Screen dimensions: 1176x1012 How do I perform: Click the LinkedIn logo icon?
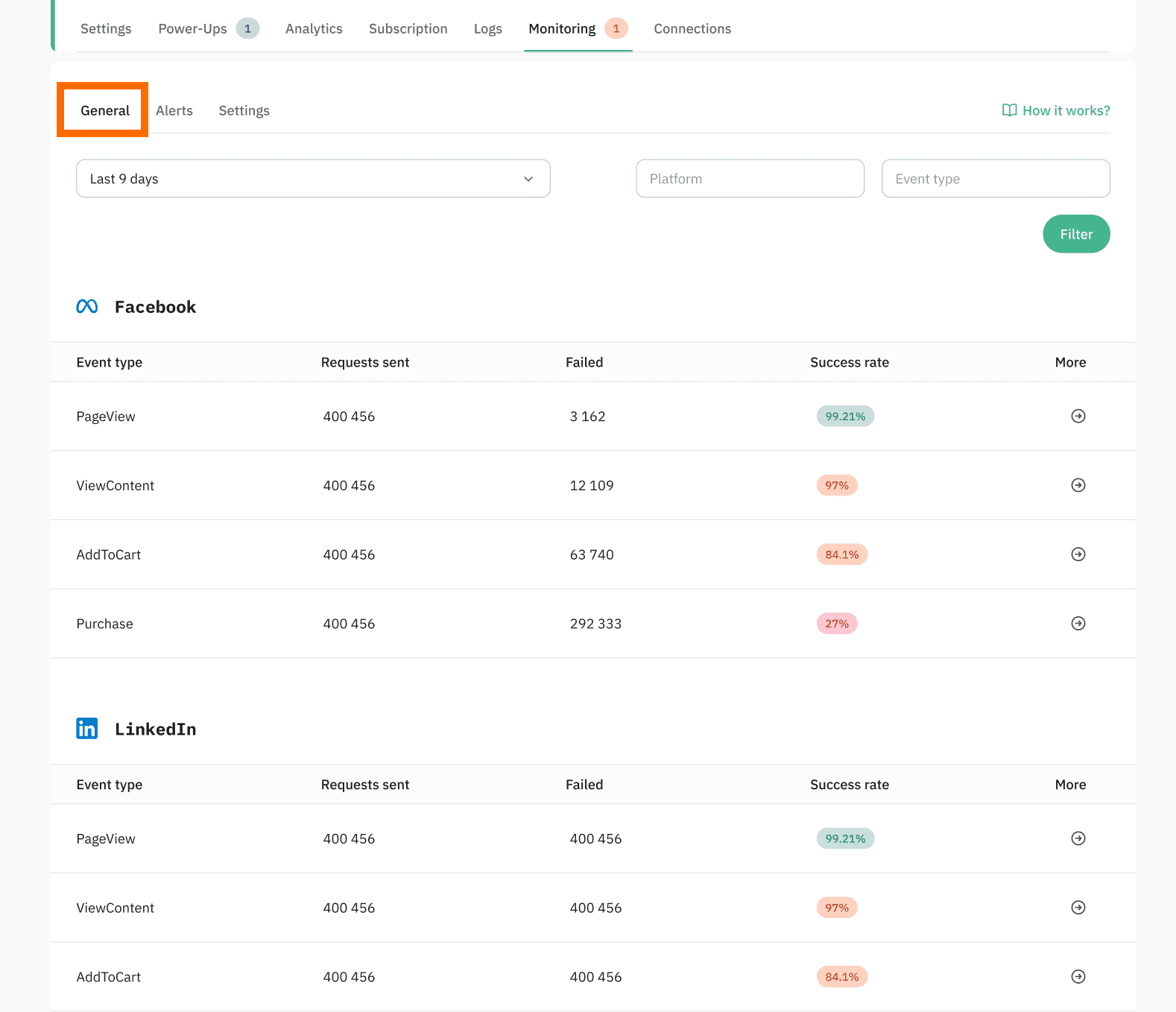pos(87,729)
